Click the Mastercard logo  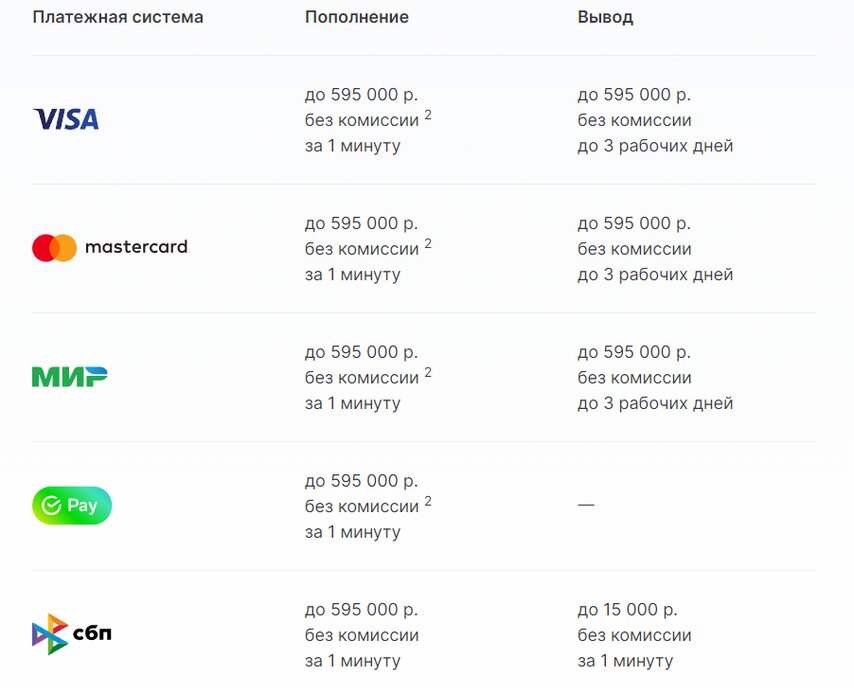coord(110,248)
